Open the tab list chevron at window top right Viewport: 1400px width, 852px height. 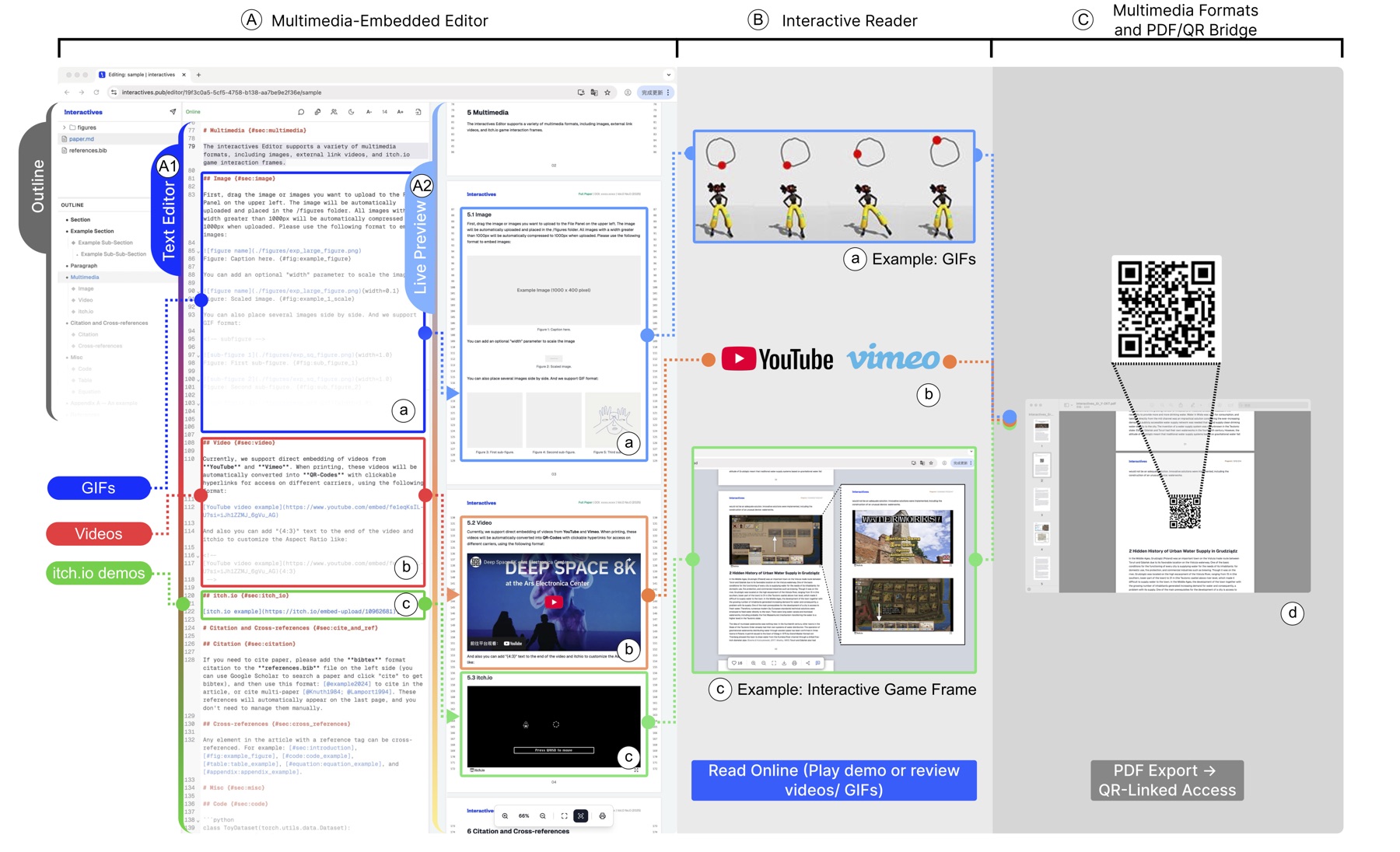(668, 75)
